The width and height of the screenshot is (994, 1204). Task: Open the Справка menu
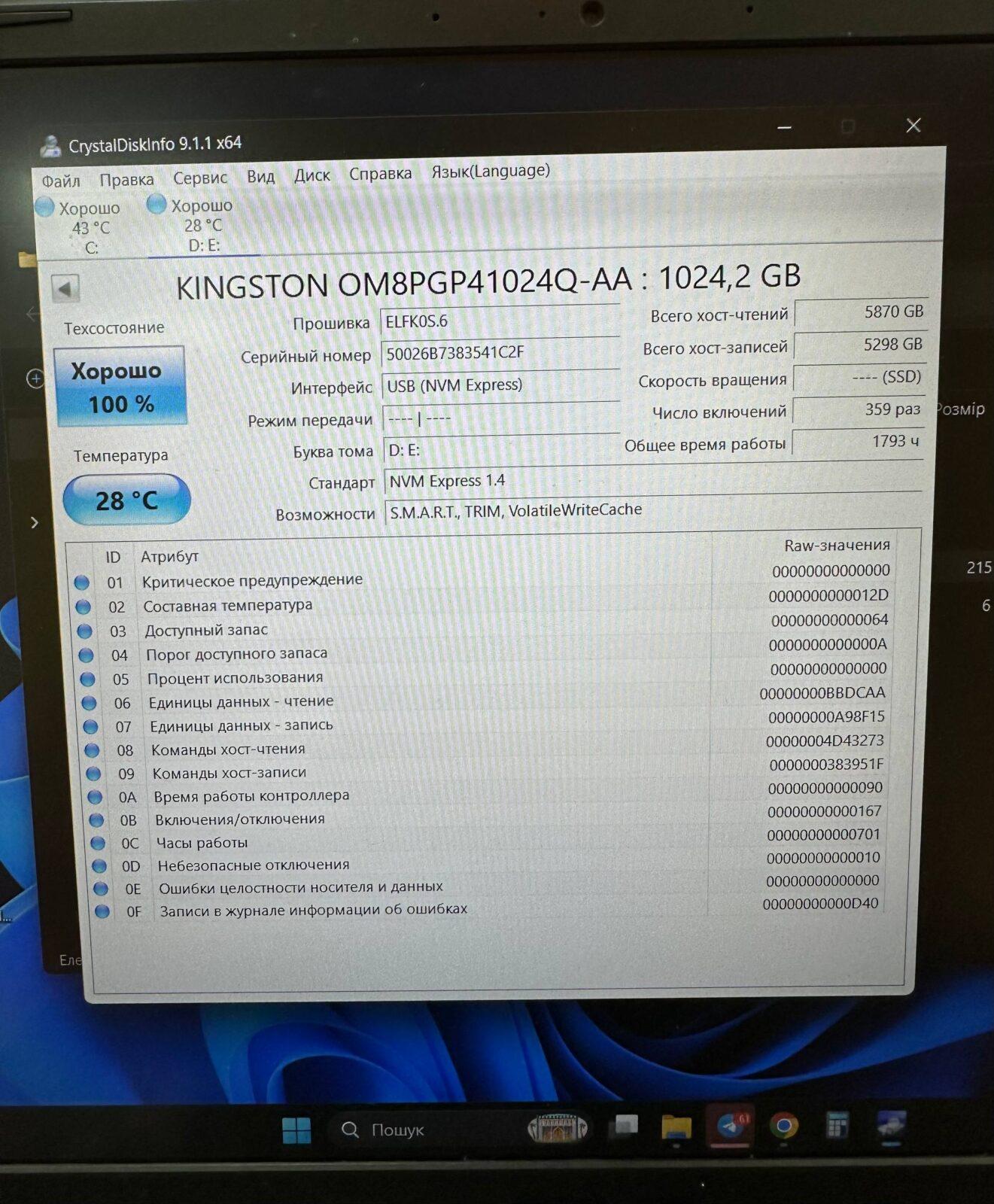click(380, 174)
